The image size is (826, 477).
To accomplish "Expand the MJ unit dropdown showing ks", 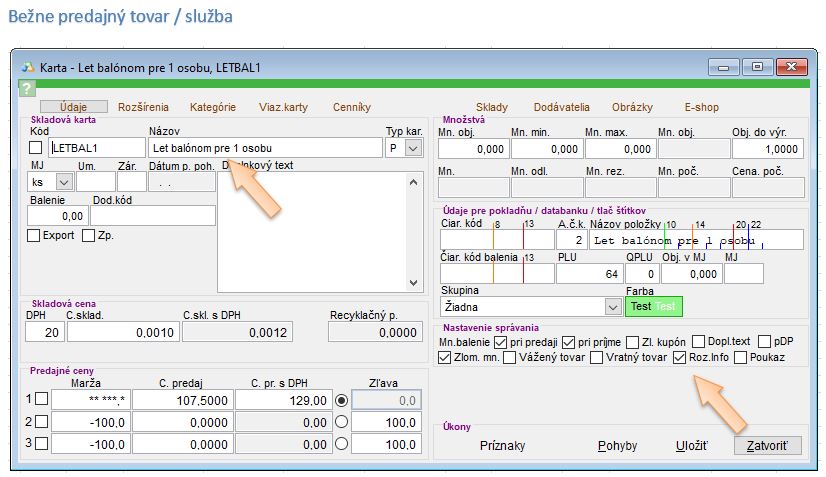I will (64, 182).
